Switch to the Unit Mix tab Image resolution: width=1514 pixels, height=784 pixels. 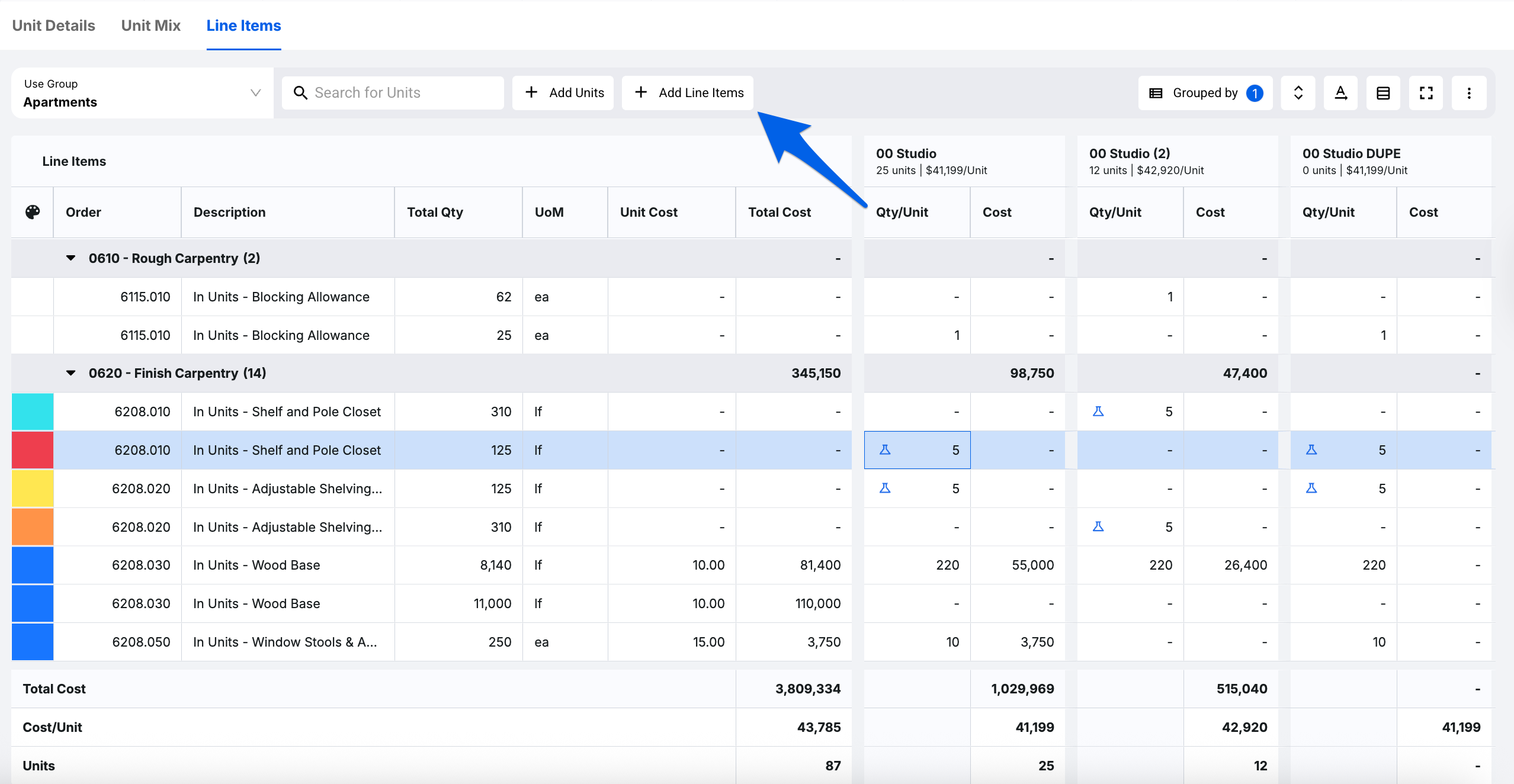pos(150,25)
